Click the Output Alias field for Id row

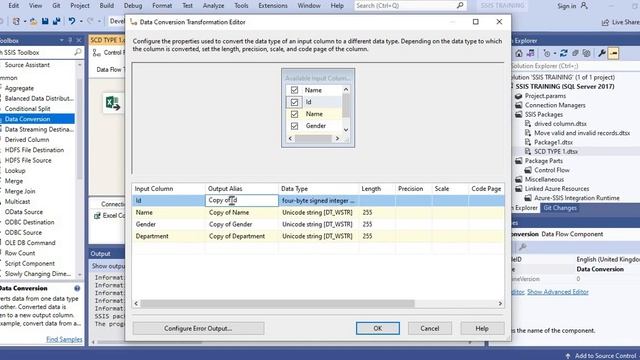242,200
